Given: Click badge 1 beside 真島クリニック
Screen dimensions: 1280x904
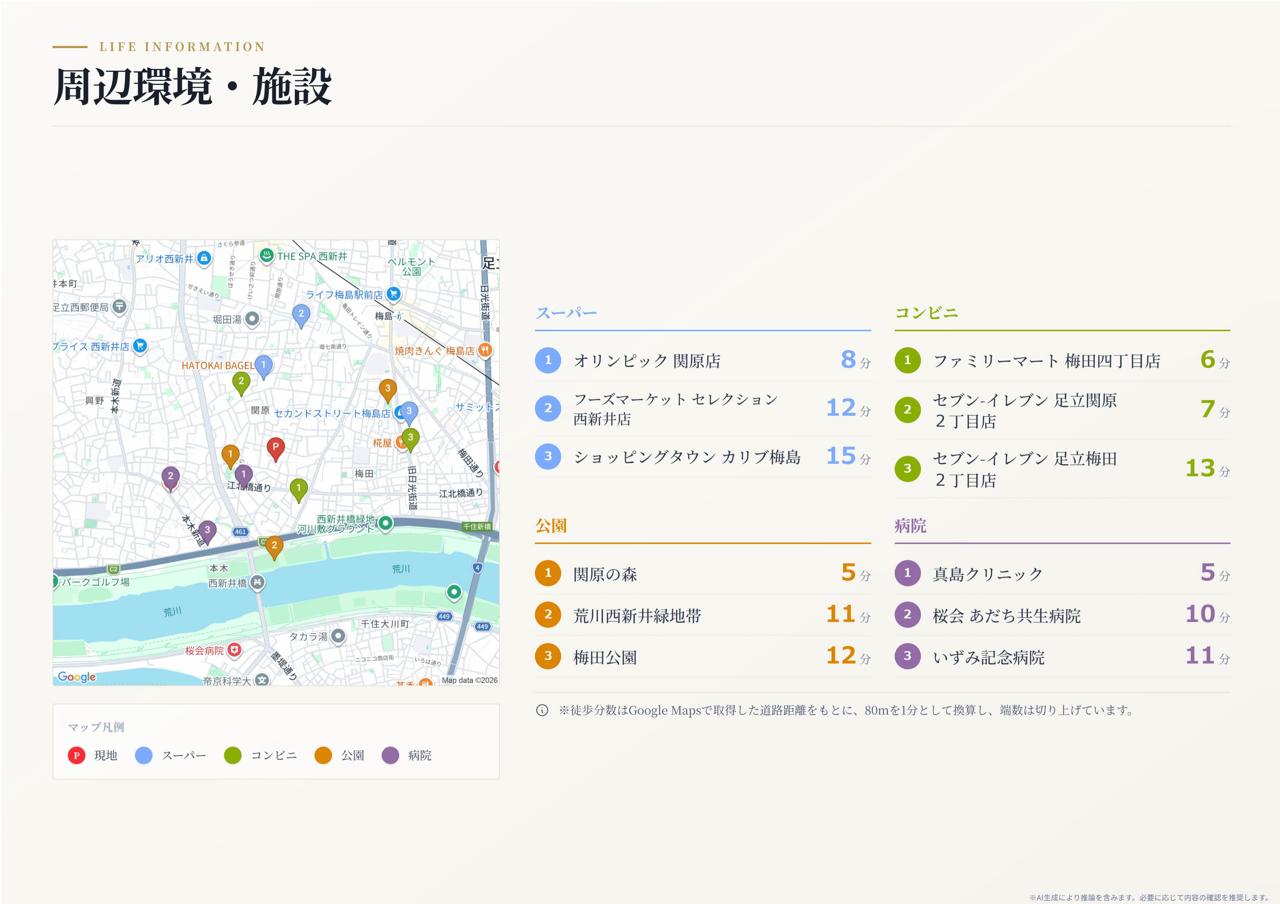Looking at the screenshot, I should pos(907,573).
